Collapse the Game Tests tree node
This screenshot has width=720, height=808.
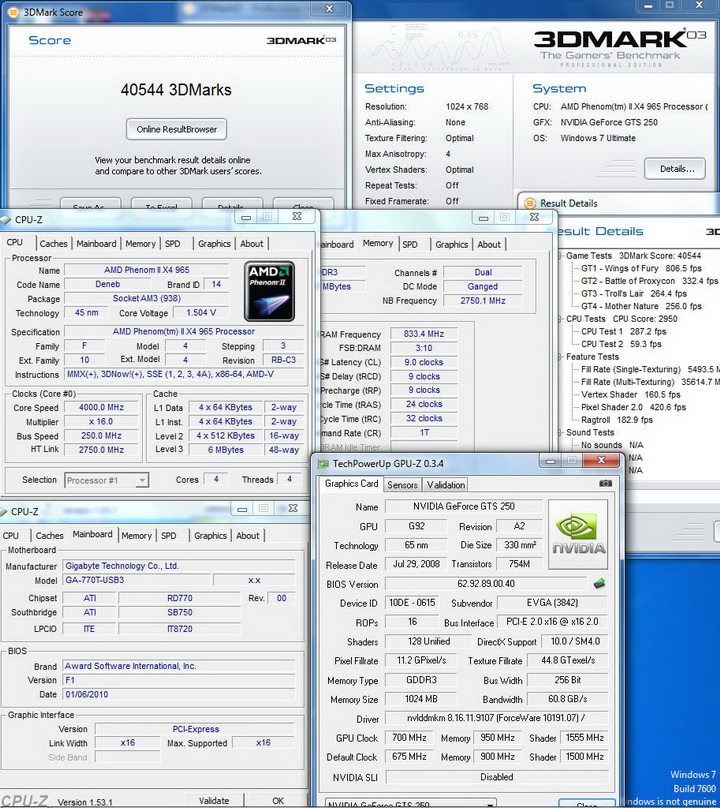[561, 256]
